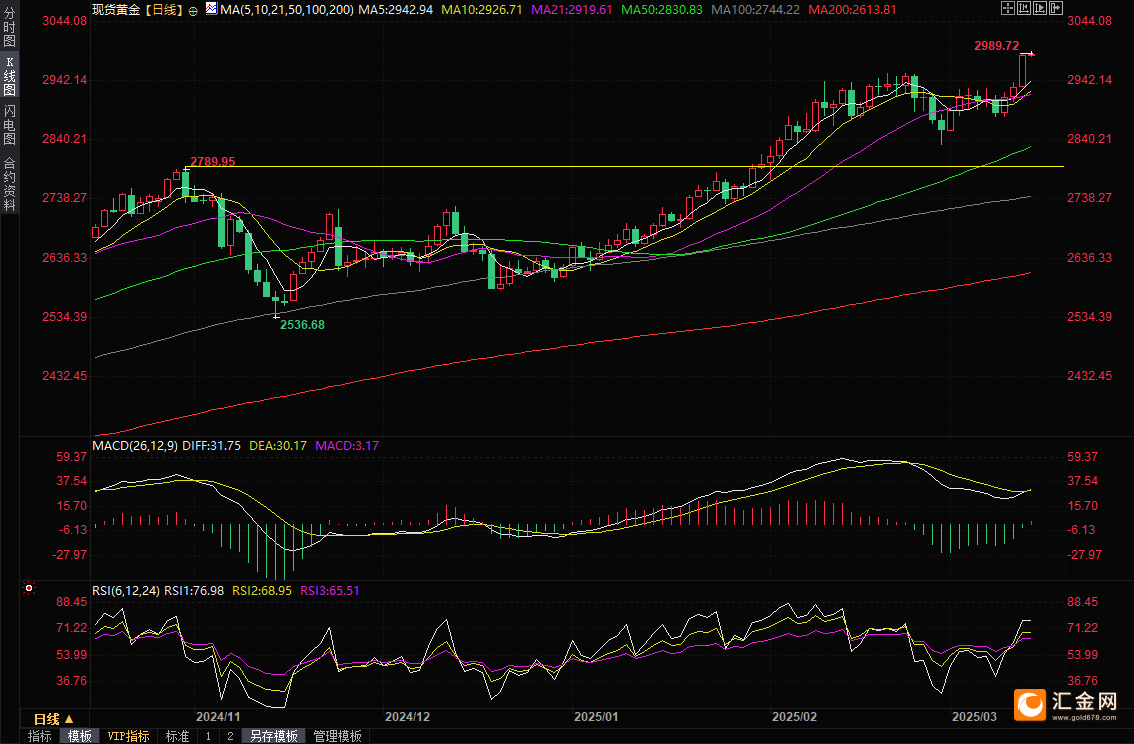Click the MACD:3.17 value
Viewport: 1134px width, 744px height.
[347, 445]
